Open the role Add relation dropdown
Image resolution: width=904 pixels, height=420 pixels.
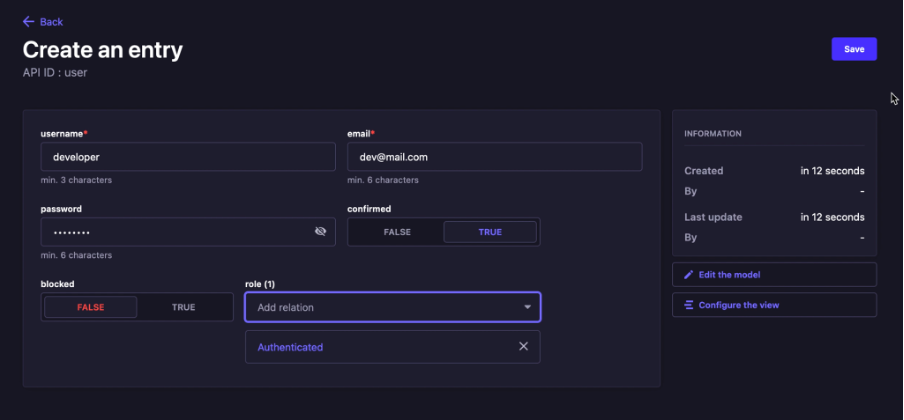(x=380, y=307)
